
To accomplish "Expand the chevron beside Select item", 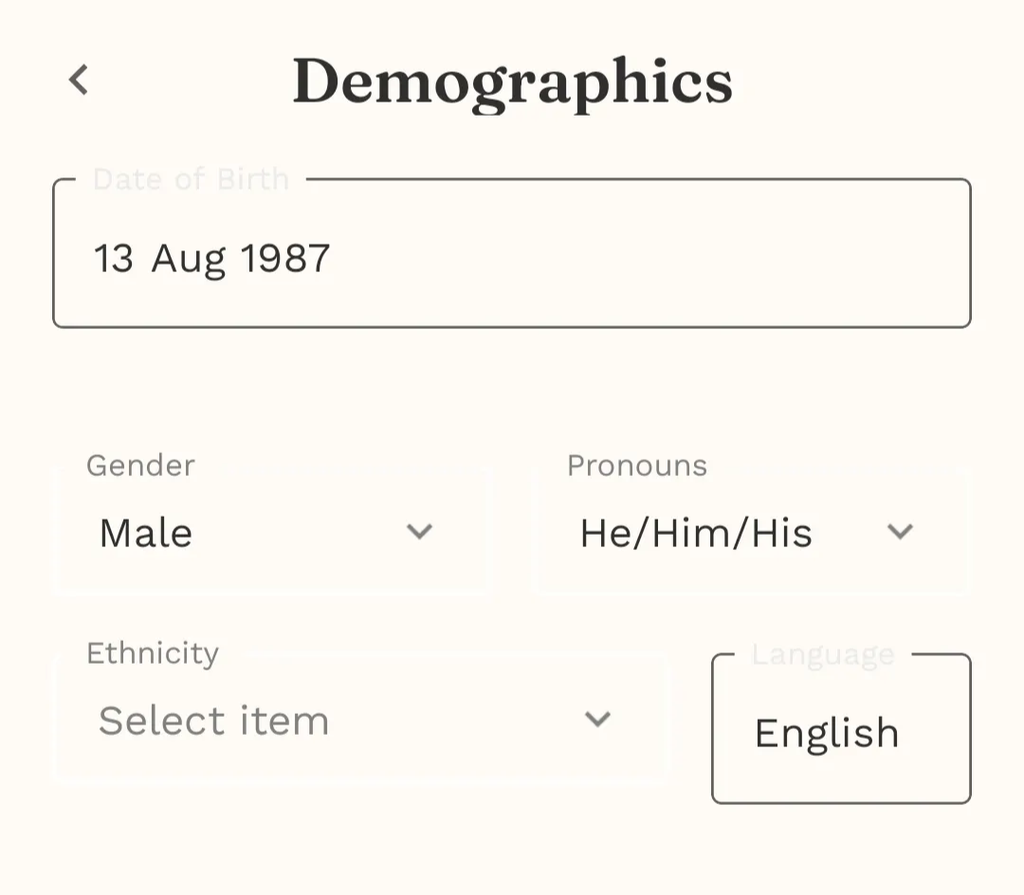I will pos(598,719).
